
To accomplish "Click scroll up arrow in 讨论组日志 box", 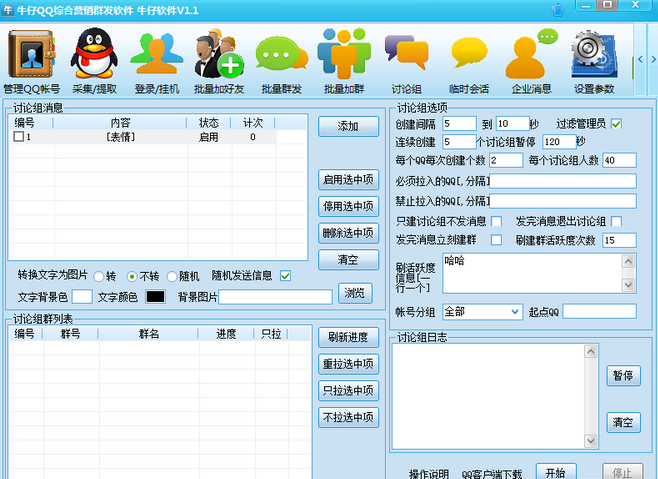I will 591,351.
